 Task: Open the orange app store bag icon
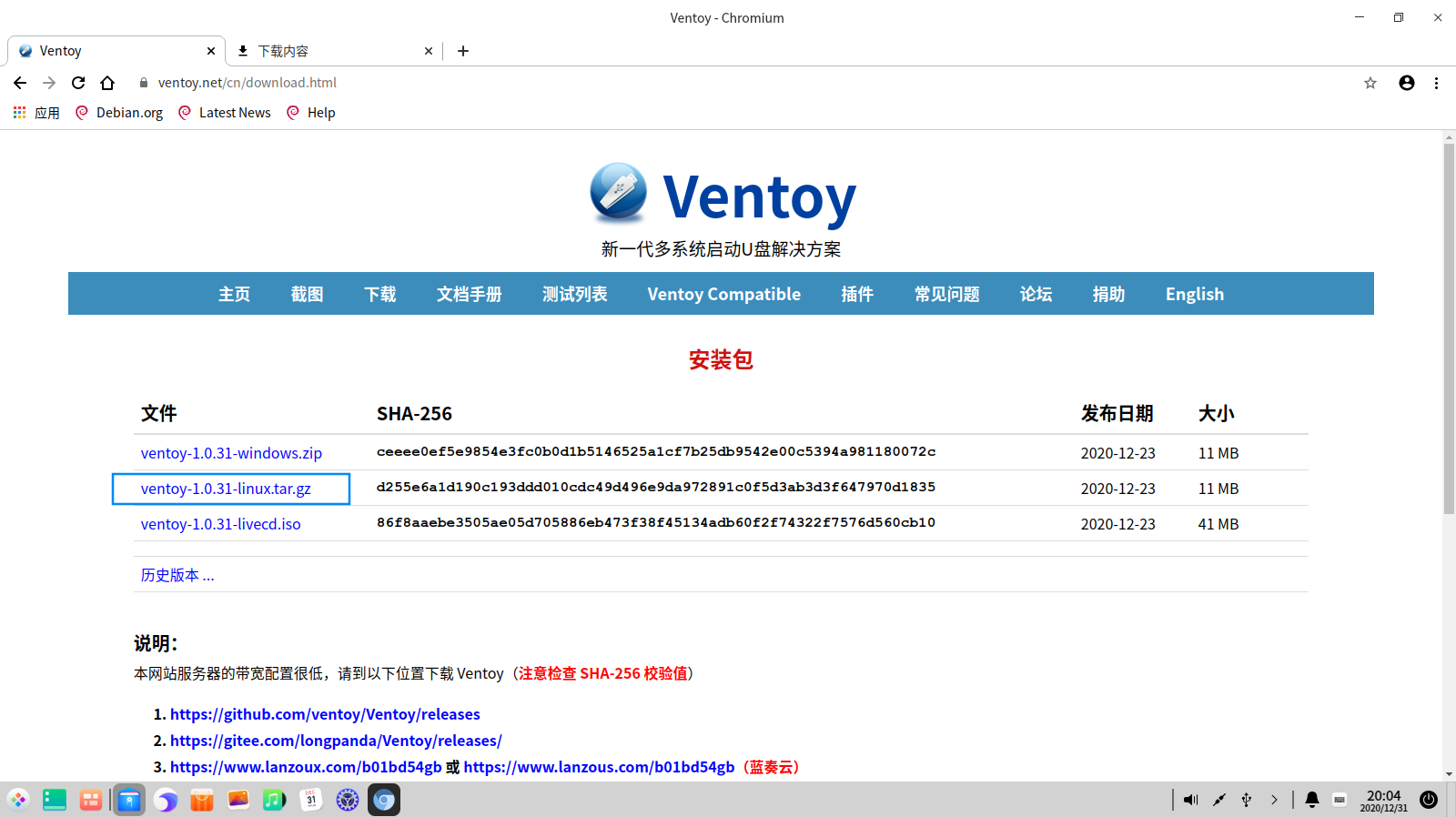tap(202, 800)
